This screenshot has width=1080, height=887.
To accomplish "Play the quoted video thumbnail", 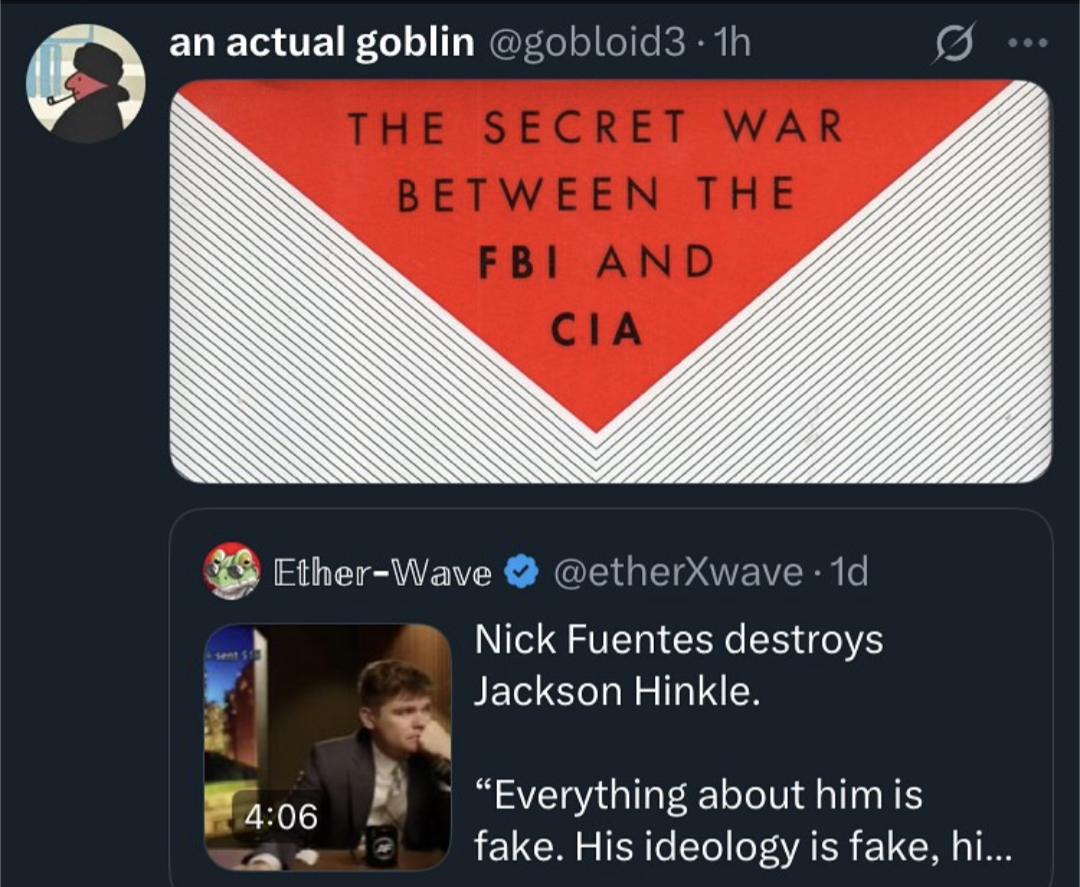I will [x=328, y=747].
